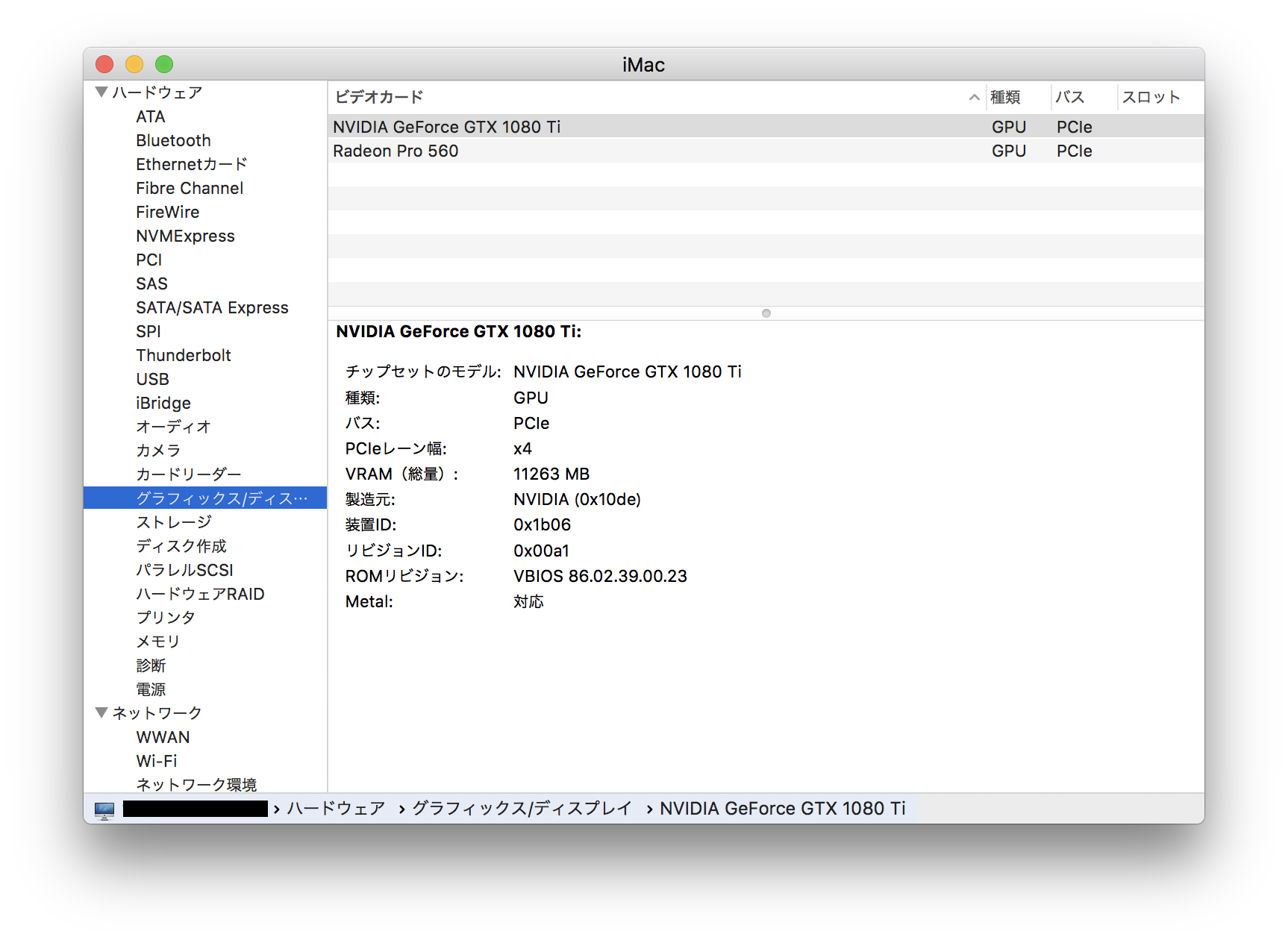Select 診断 in the sidebar
The height and width of the screenshot is (943, 1288).
(152, 665)
